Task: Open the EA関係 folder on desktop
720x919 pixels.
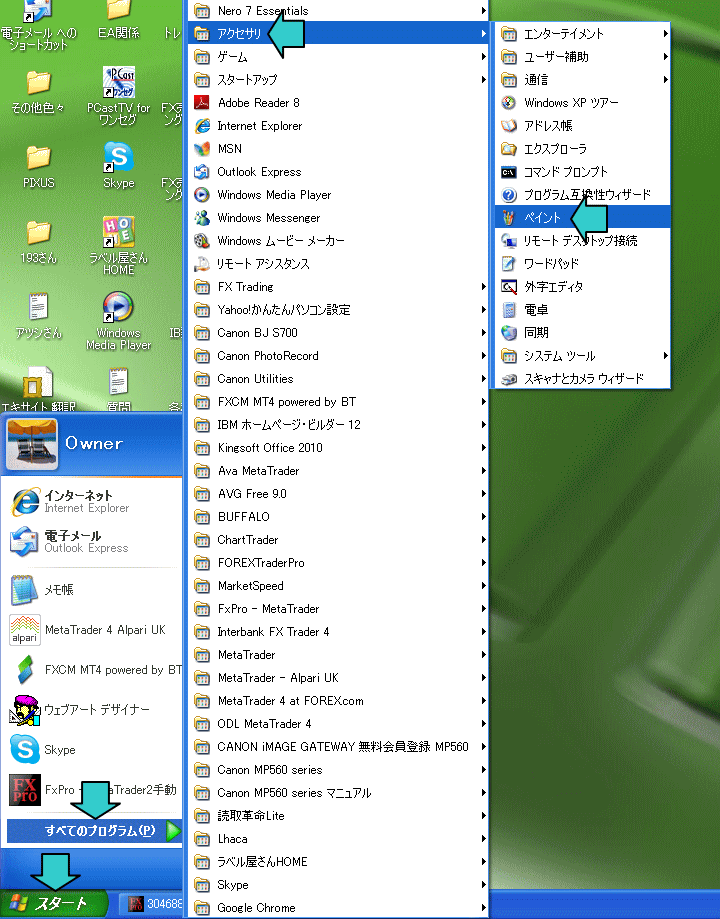Action: pyautogui.click(x=118, y=19)
